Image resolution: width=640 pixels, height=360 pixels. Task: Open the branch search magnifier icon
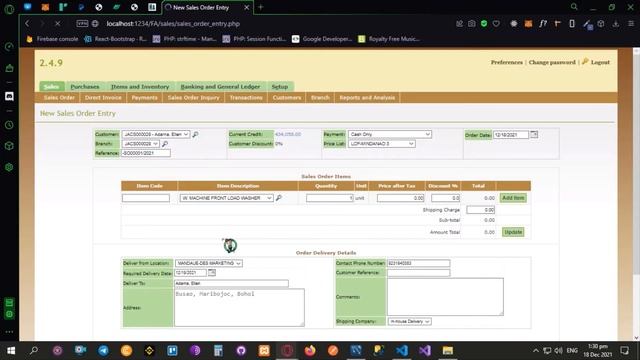pos(165,144)
